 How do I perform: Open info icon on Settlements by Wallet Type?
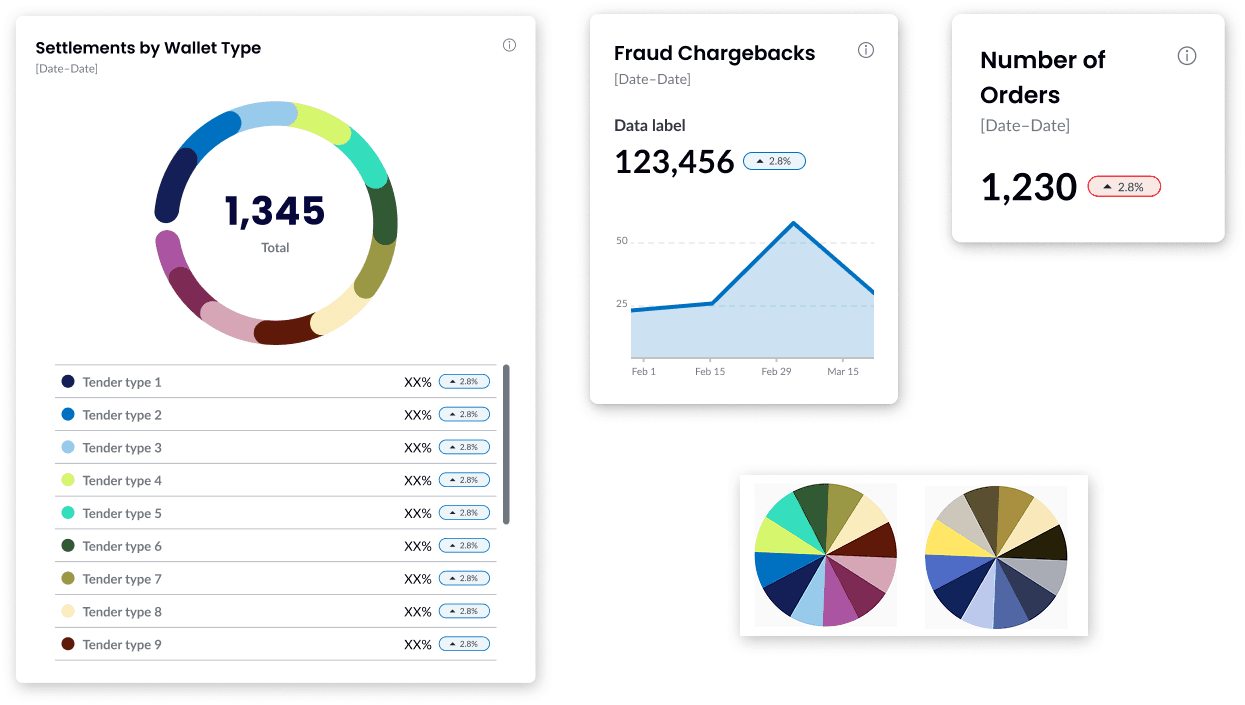coord(509,45)
